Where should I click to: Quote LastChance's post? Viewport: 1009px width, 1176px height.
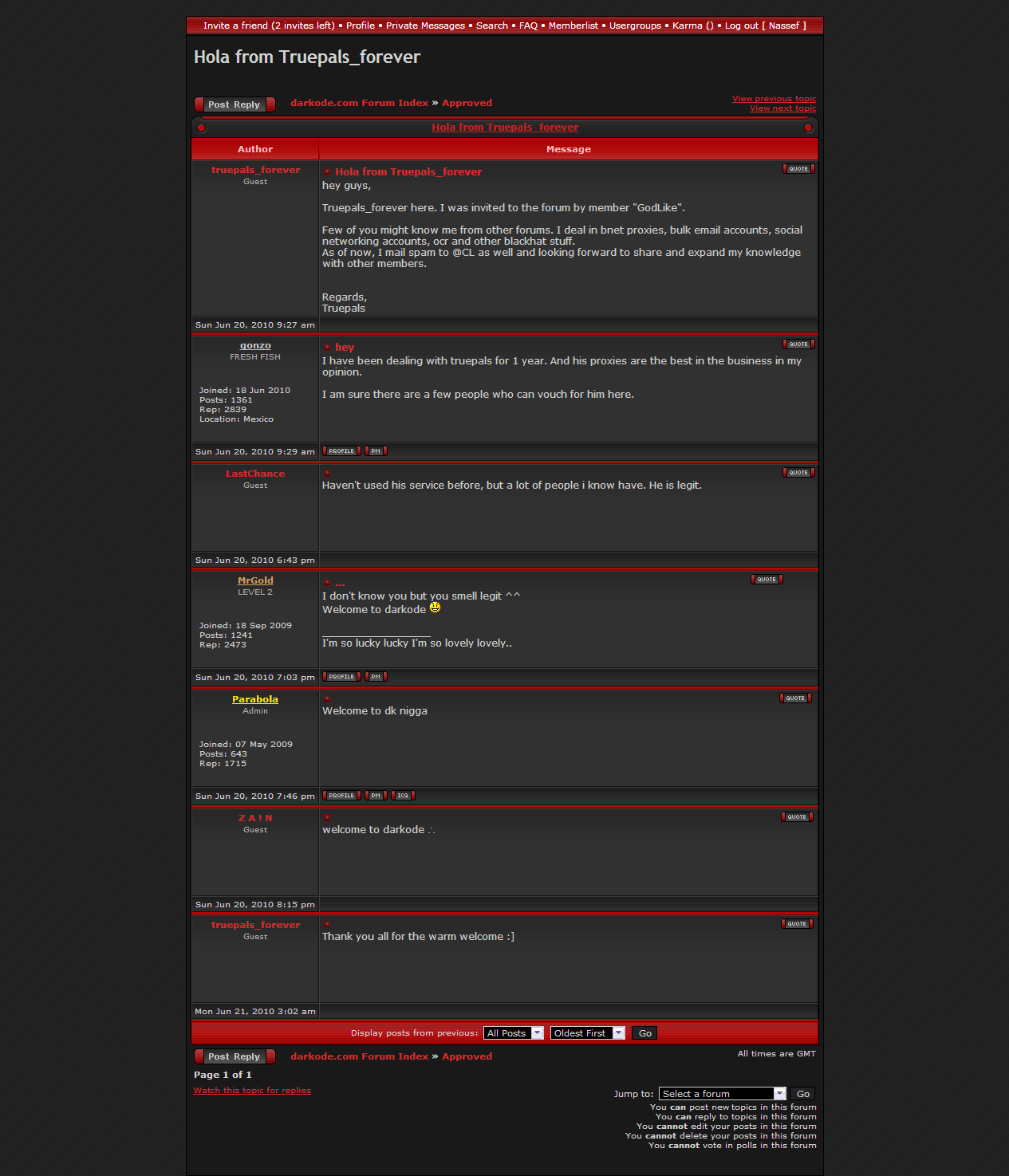tap(798, 473)
